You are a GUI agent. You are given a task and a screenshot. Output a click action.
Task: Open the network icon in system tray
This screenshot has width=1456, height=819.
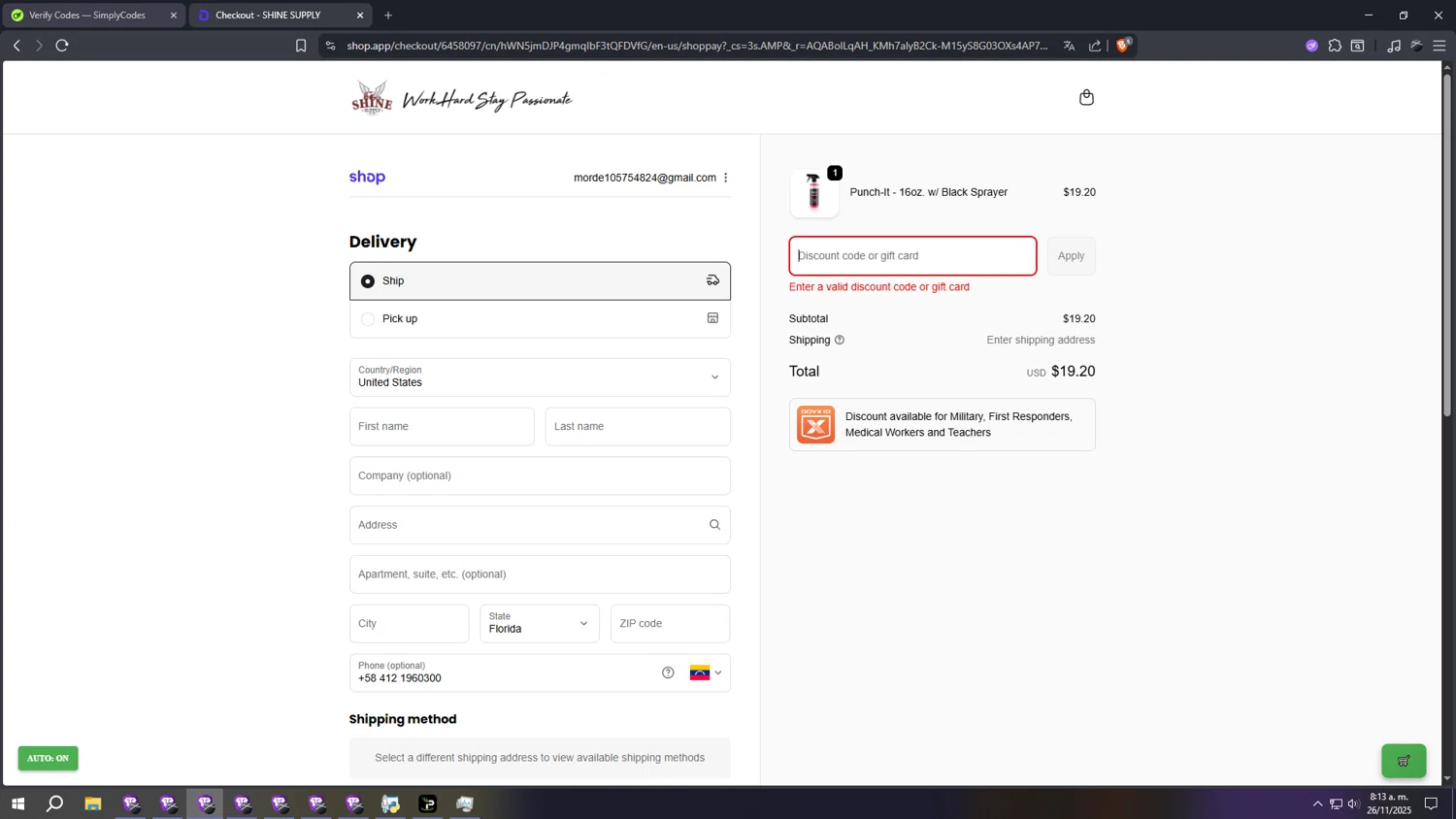click(1336, 803)
